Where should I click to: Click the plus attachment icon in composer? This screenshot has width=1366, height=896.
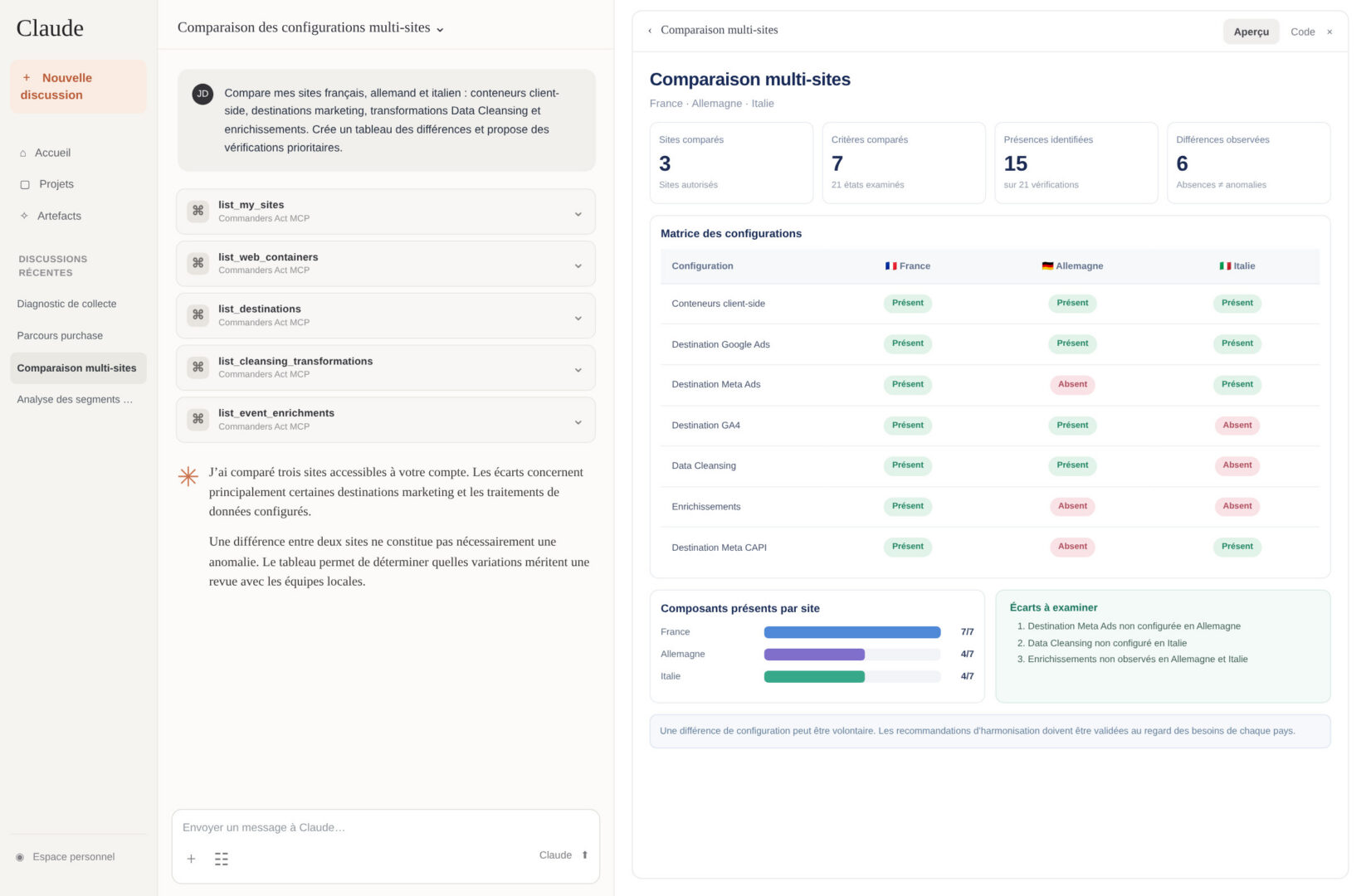click(191, 859)
